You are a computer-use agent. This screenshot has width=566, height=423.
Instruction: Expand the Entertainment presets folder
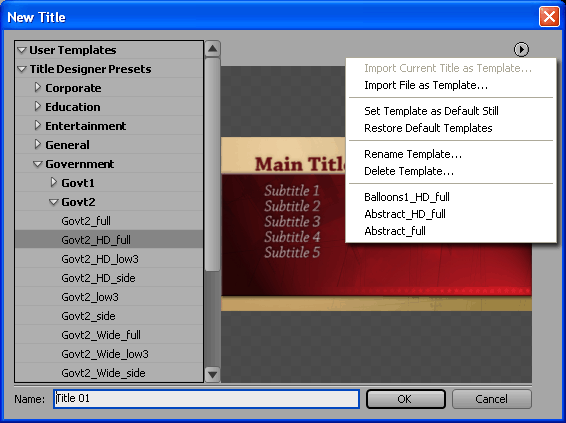point(38,126)
